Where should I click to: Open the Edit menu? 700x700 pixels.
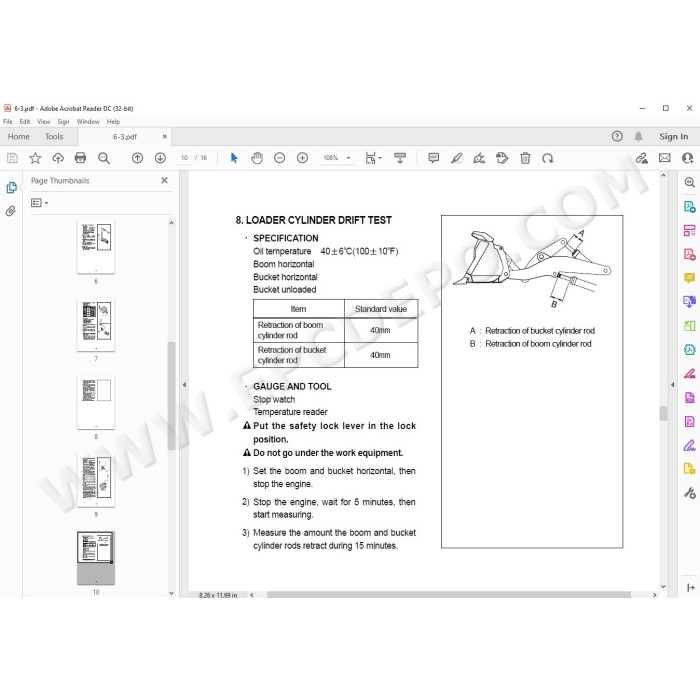coord(25,121)
